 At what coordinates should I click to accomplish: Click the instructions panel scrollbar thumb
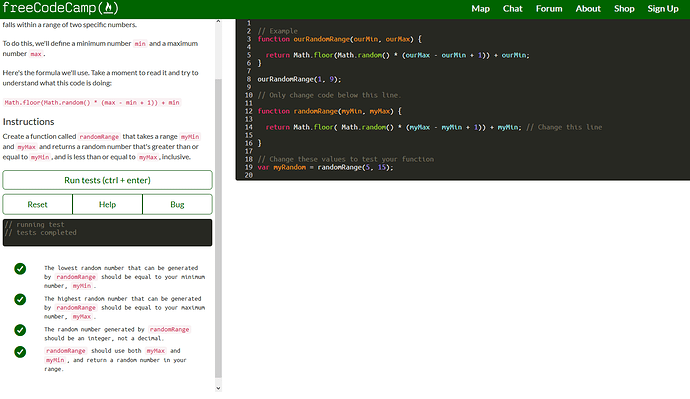[219, 228]
